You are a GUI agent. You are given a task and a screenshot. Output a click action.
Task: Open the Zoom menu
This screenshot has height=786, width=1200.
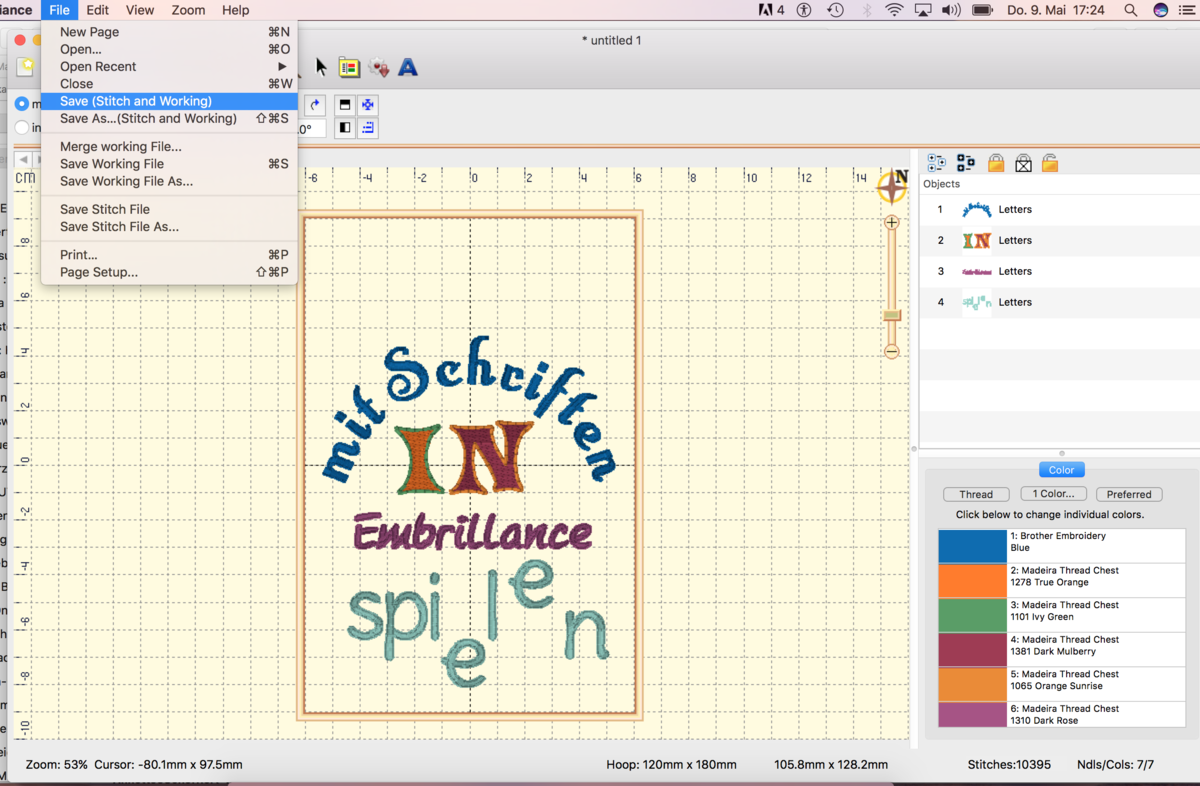[188, 10]
